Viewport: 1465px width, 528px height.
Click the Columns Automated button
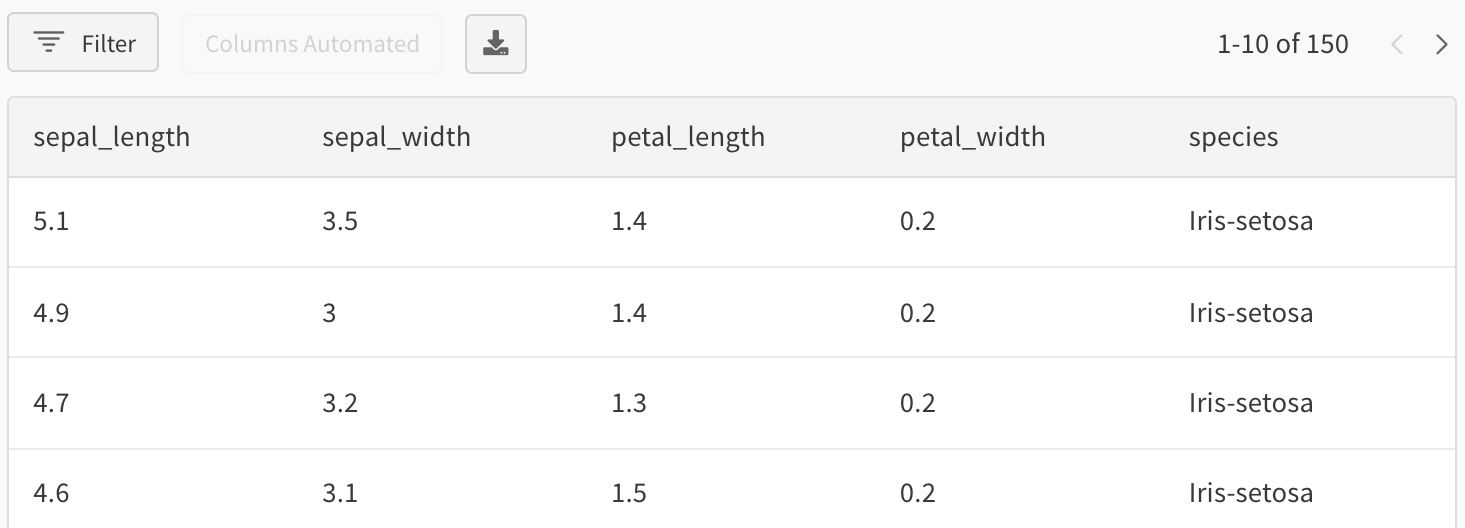coord(312,44)
